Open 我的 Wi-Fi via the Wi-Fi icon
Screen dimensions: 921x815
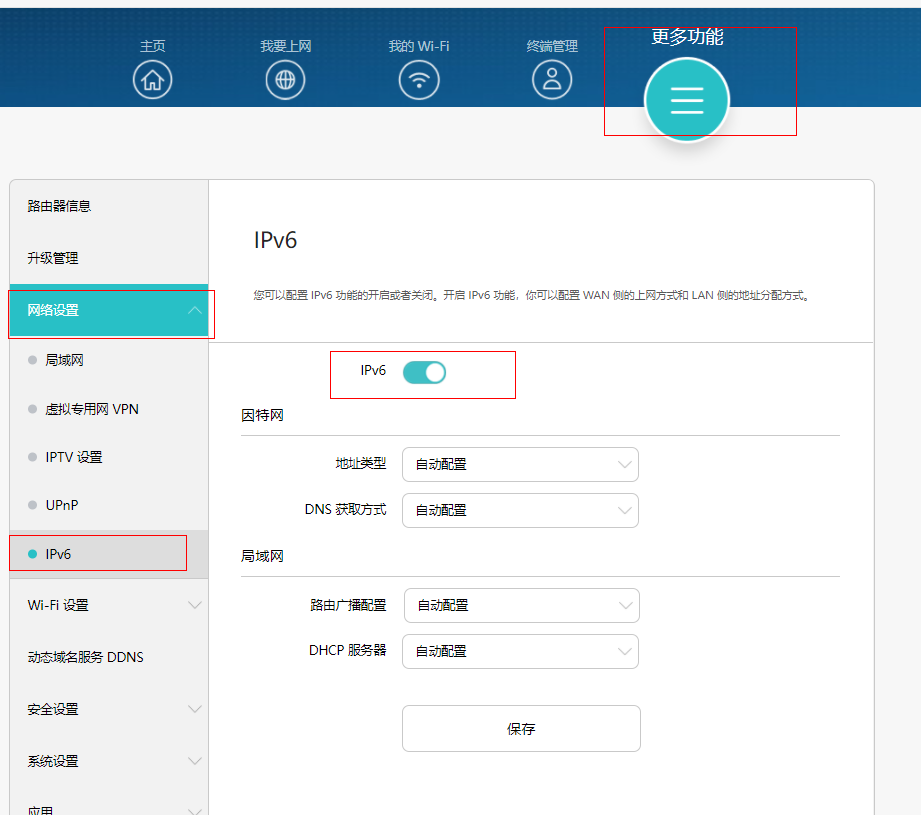click(419, 79)
